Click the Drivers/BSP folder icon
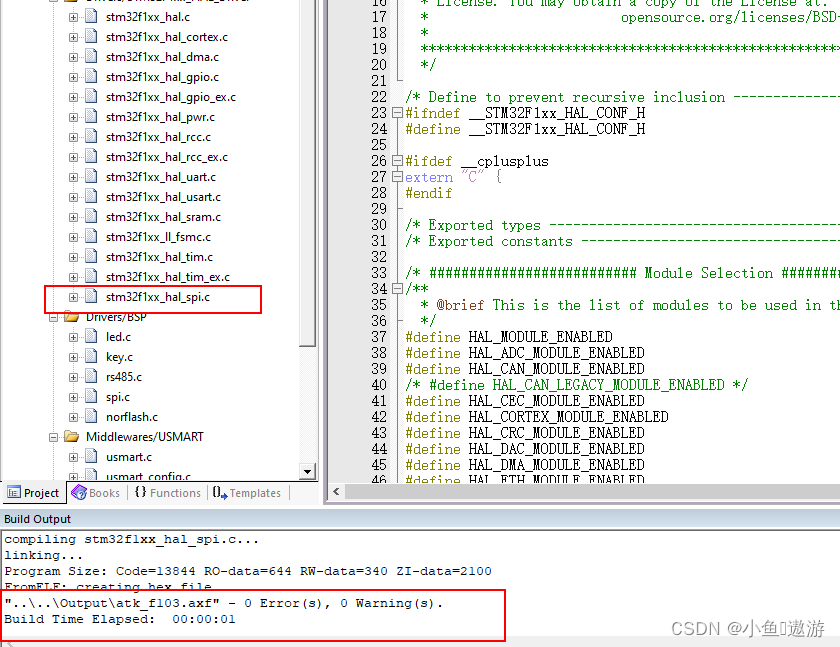The width and height of the screenshot is (840, 647). click(x=70, y=316)
